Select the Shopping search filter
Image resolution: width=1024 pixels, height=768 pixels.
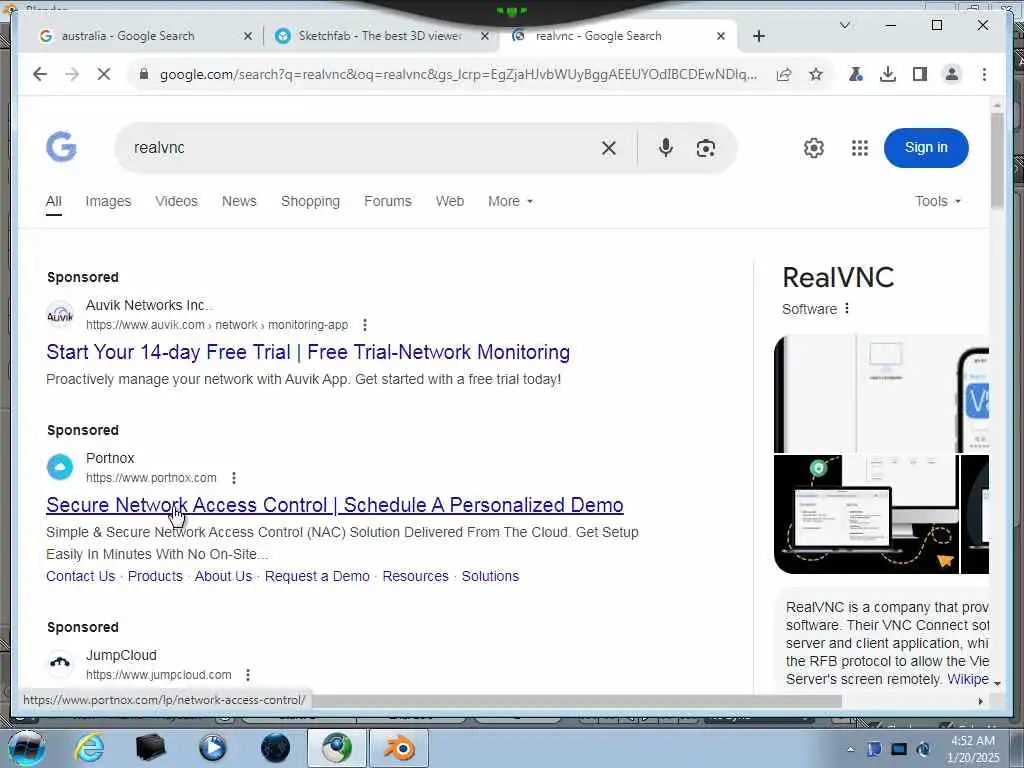point(310,201)
